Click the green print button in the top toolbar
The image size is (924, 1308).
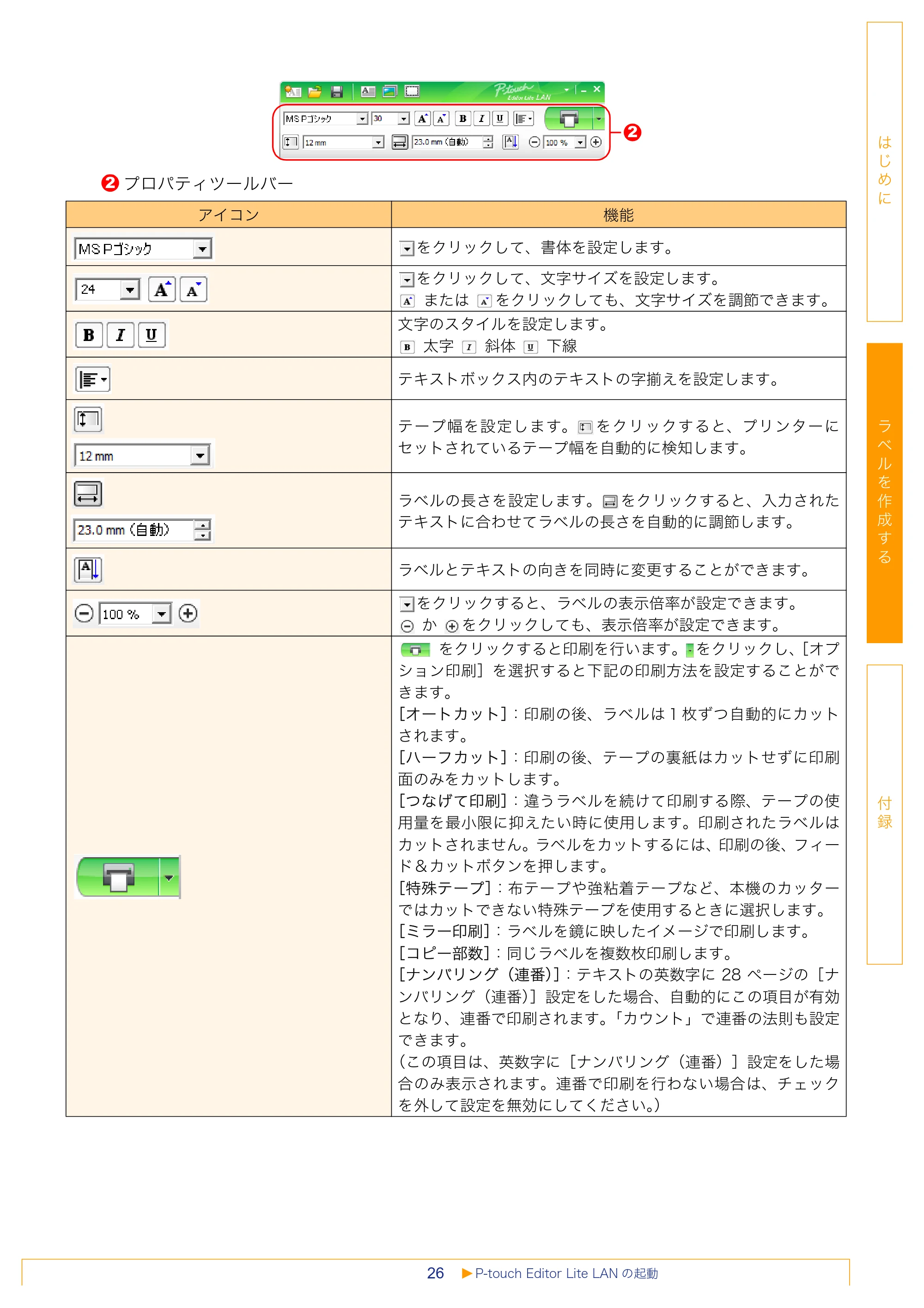tap(569, 118)
